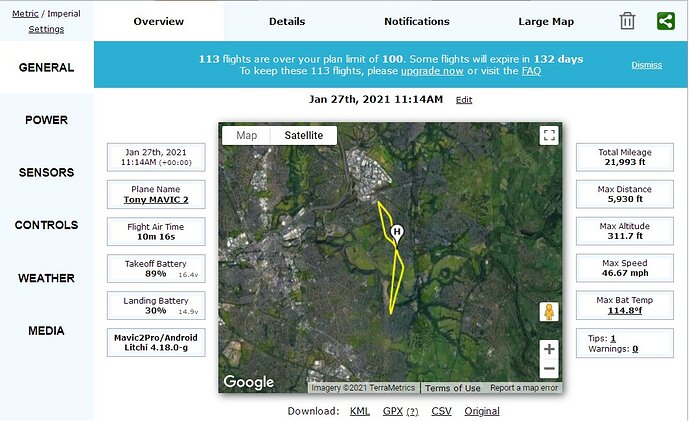The height and width of the screenshot is (421, 690).
Task: Click the Landing Battery 30% box
Action: click(156, 305)
